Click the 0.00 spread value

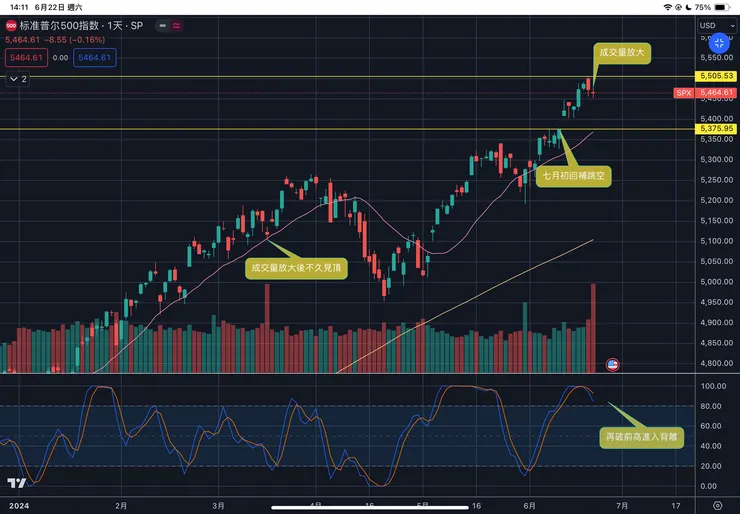[60, 58]
